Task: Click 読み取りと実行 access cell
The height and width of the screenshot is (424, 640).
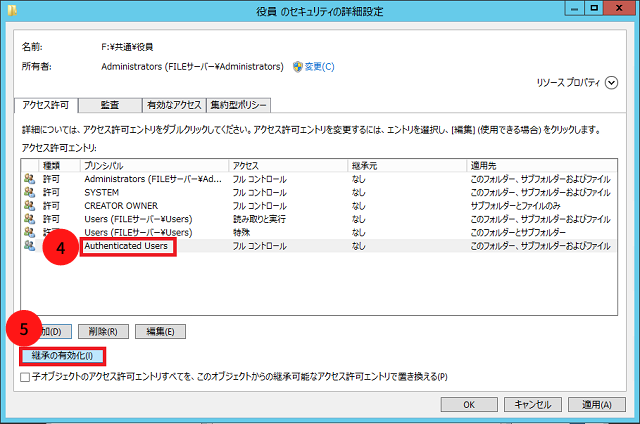Action: [x=260, y=219]
